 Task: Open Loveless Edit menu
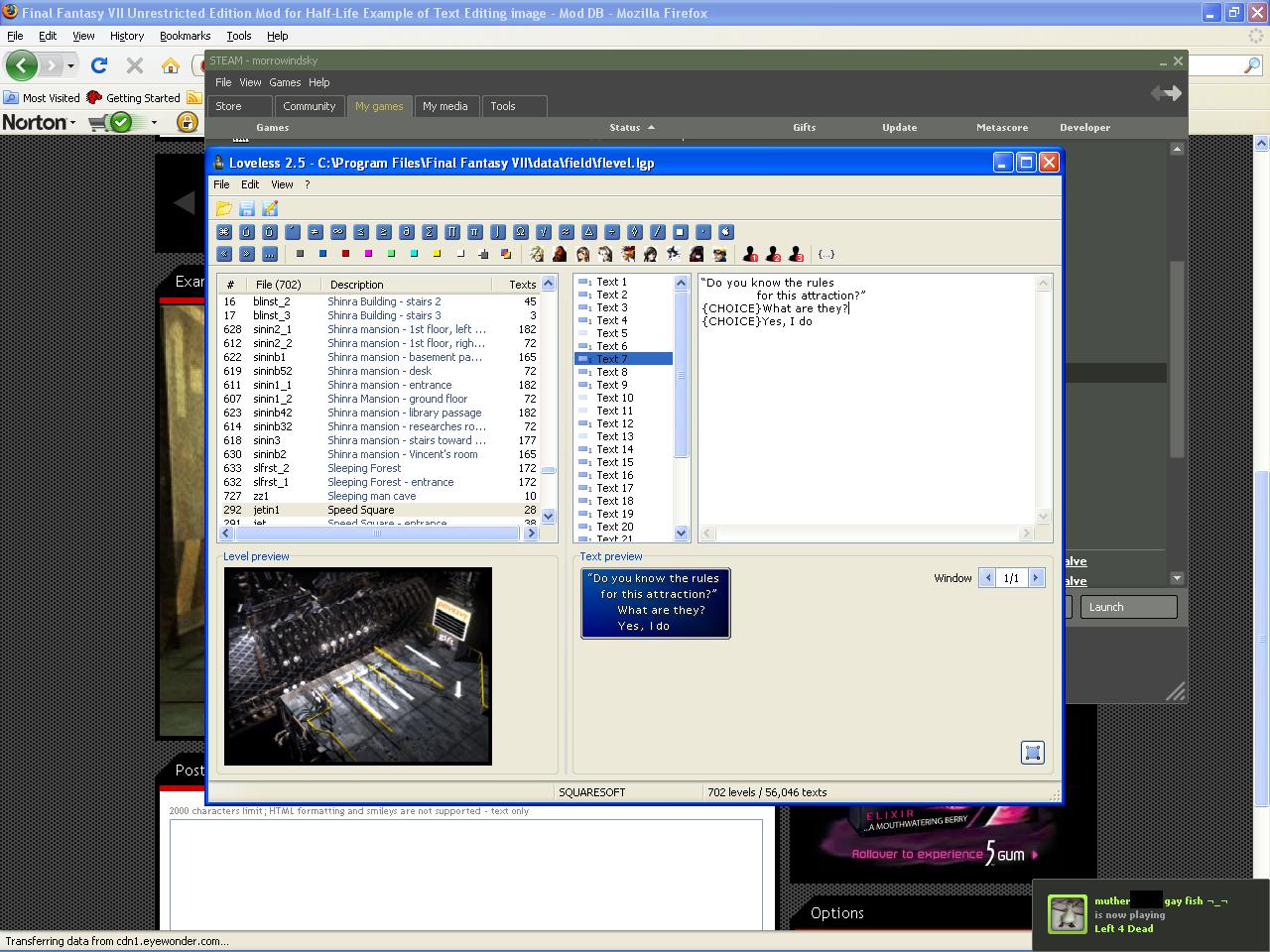250,184
